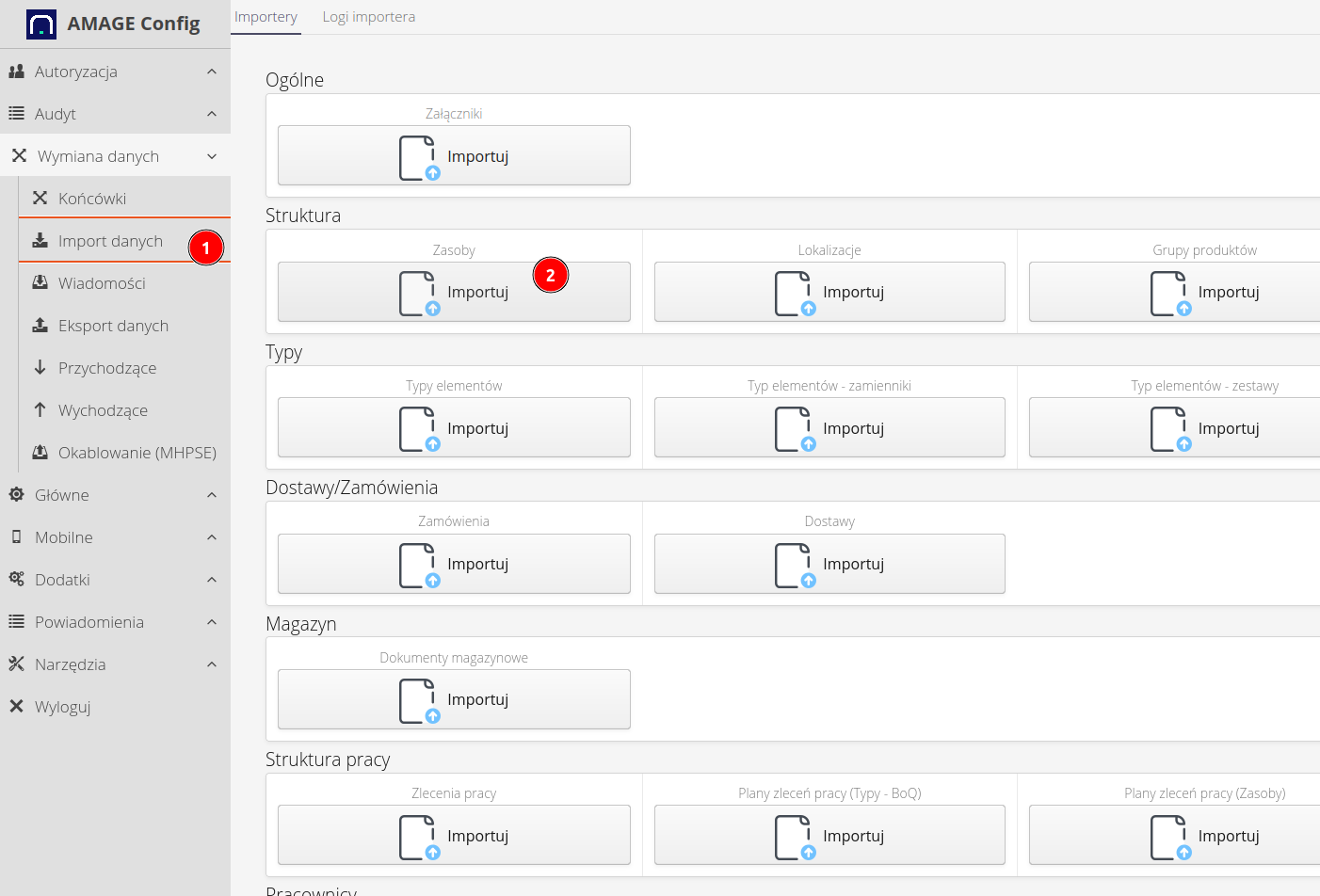Viewport: 1320px width, 896px height.
Task: Click the Główne gear icon
Action: pos(16,495)
